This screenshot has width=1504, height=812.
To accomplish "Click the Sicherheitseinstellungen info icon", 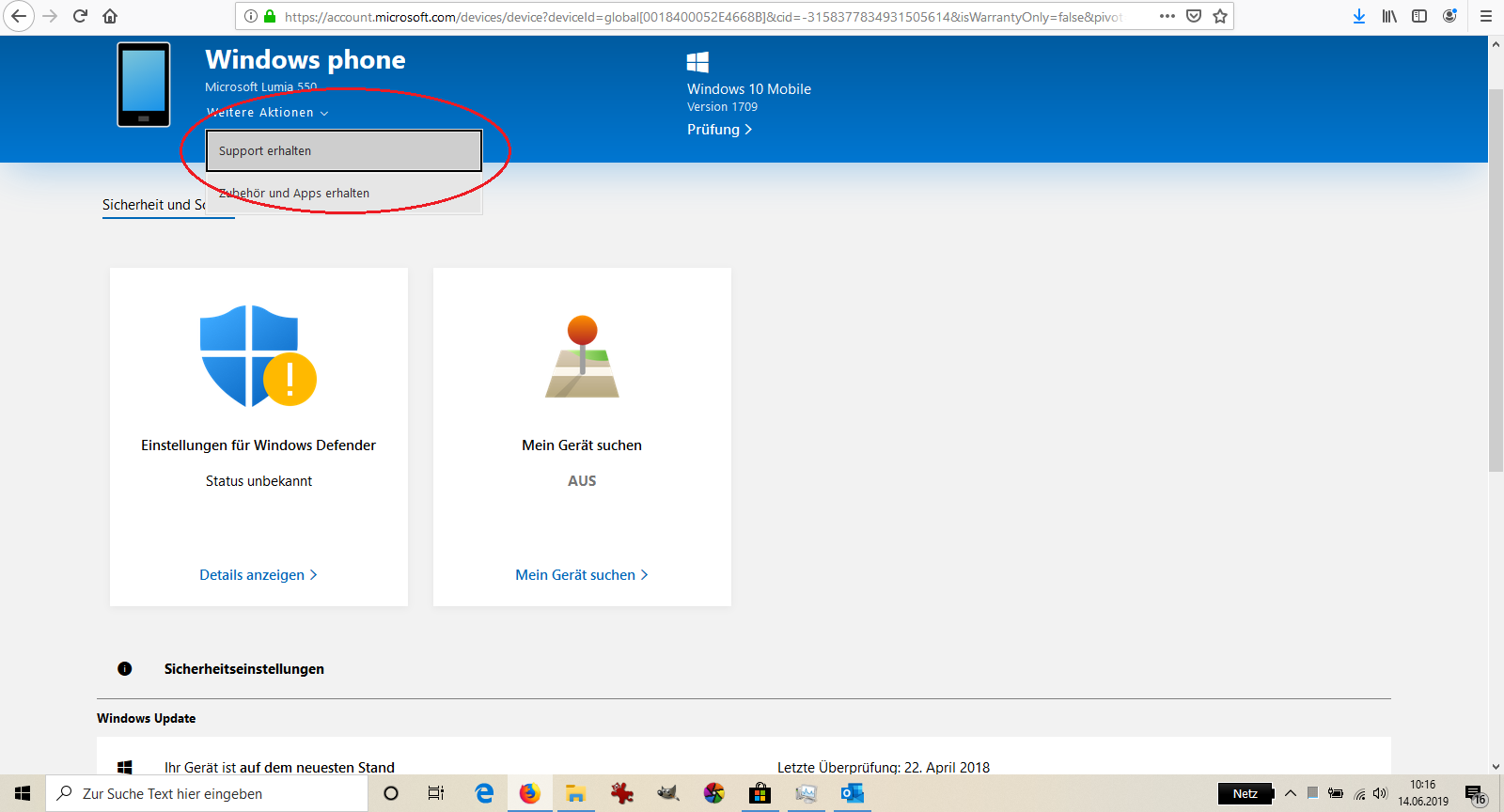I will tap(125, 669).
